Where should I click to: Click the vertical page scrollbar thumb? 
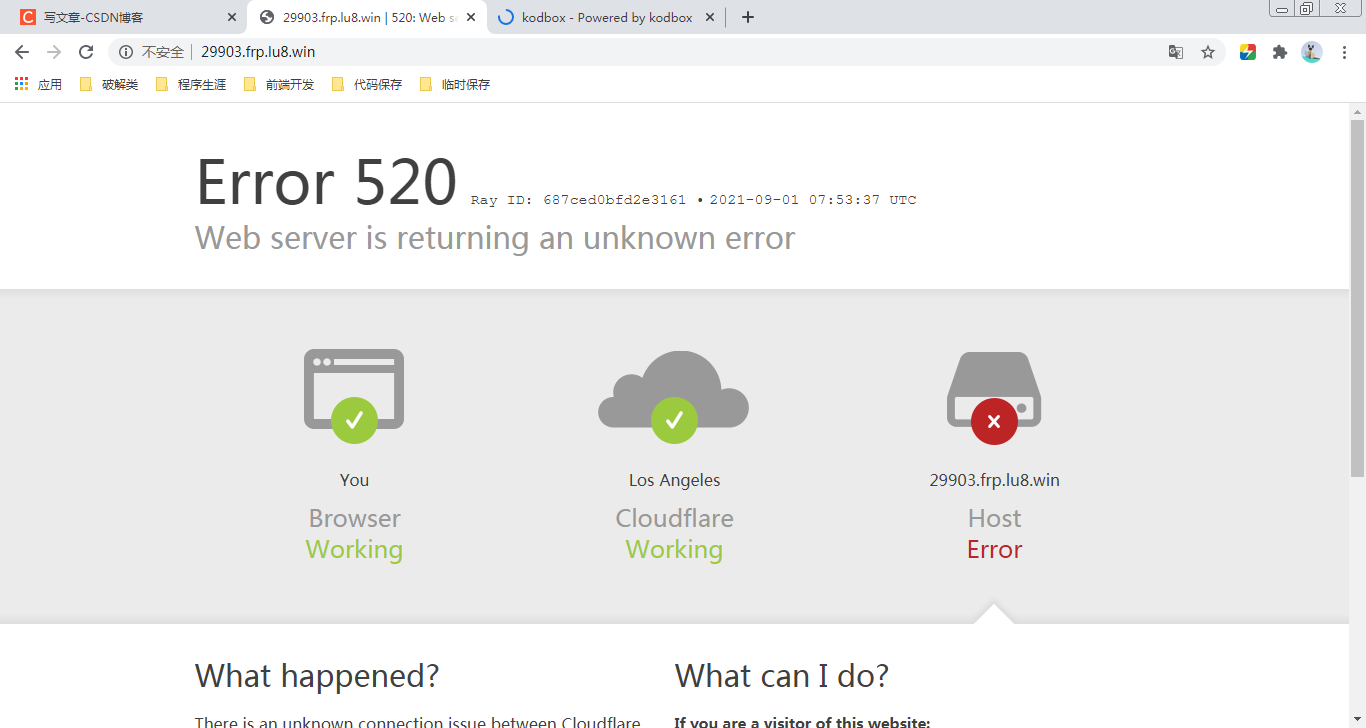[1357, 298]
